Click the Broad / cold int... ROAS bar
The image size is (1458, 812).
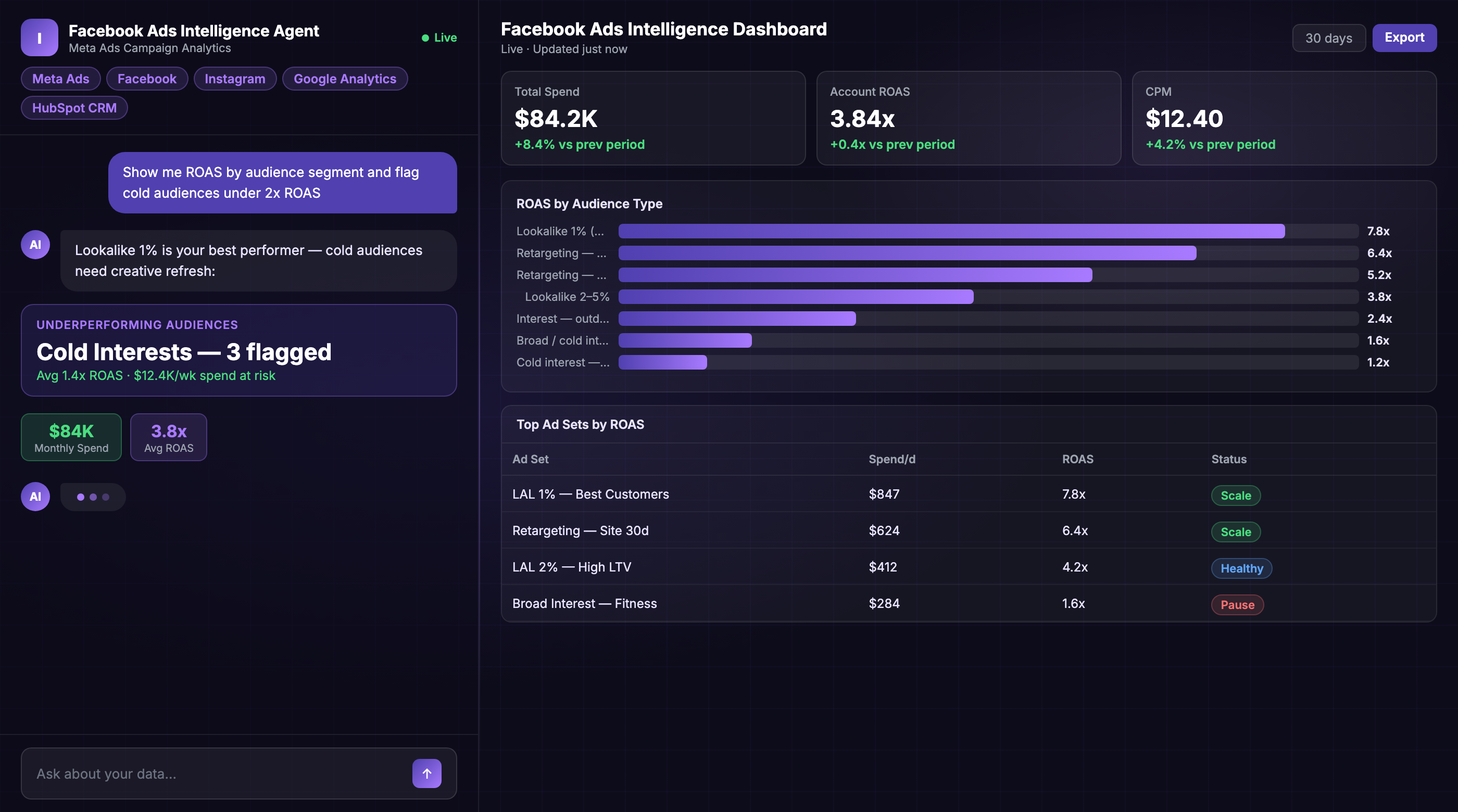(685, 340)
